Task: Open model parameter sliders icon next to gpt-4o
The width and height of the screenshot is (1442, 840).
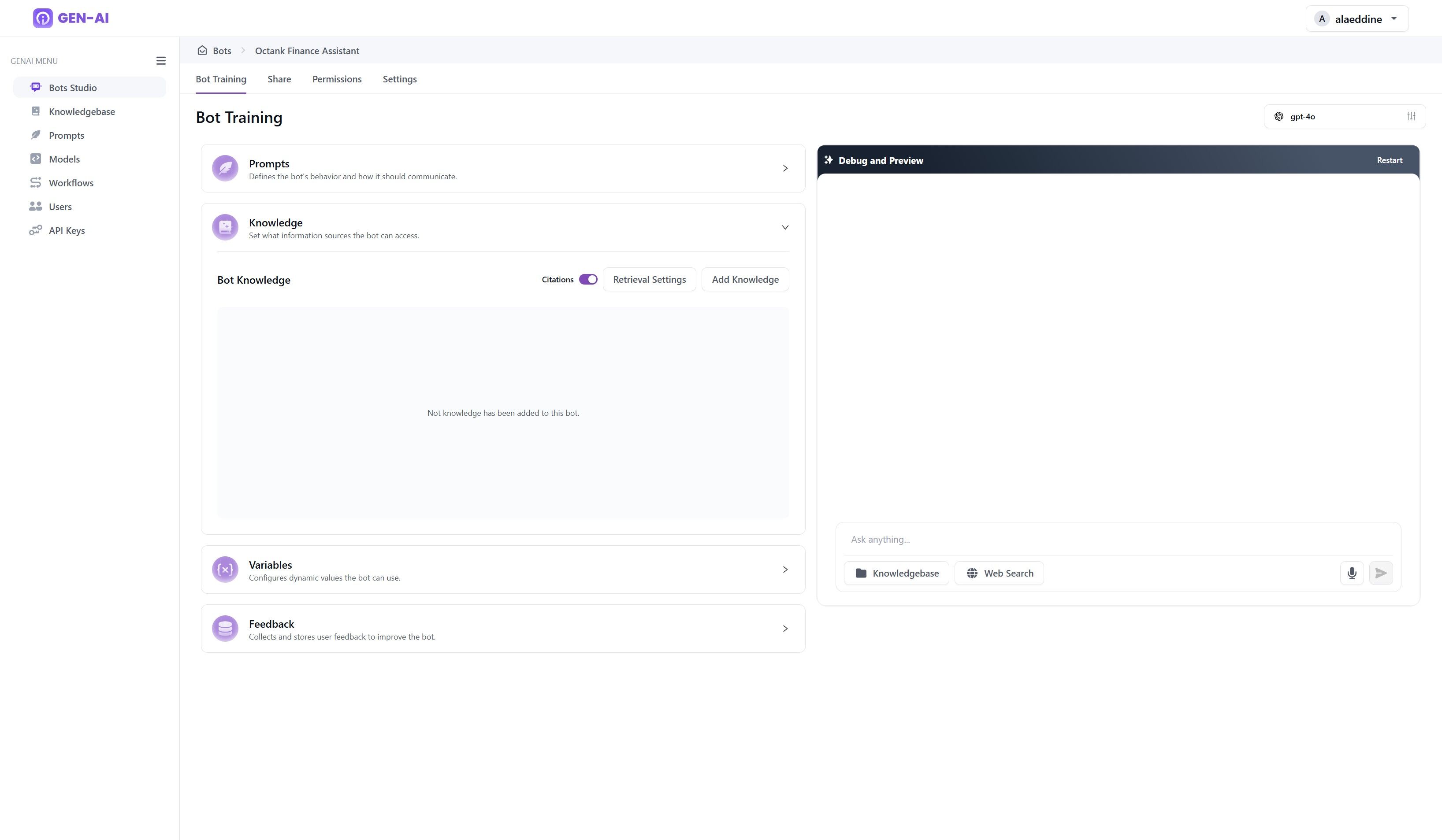Action: coord(1411,117)
